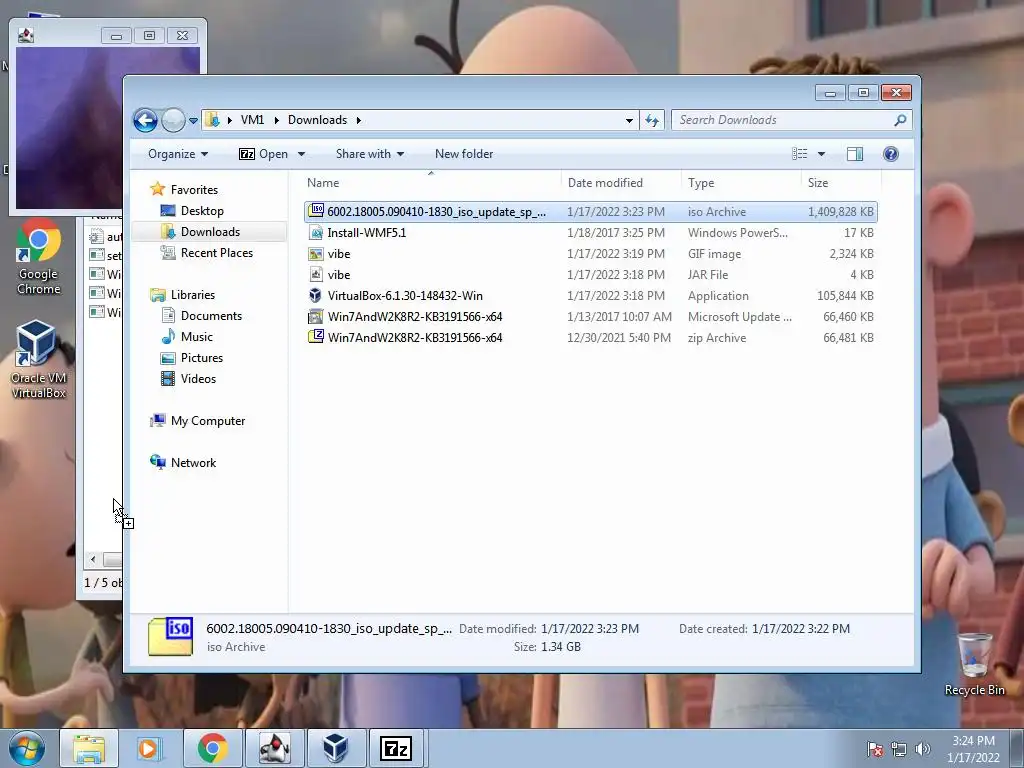Switch to 7-Zip from the taskbar
The image size is (1024, 768).
[397, 748]
